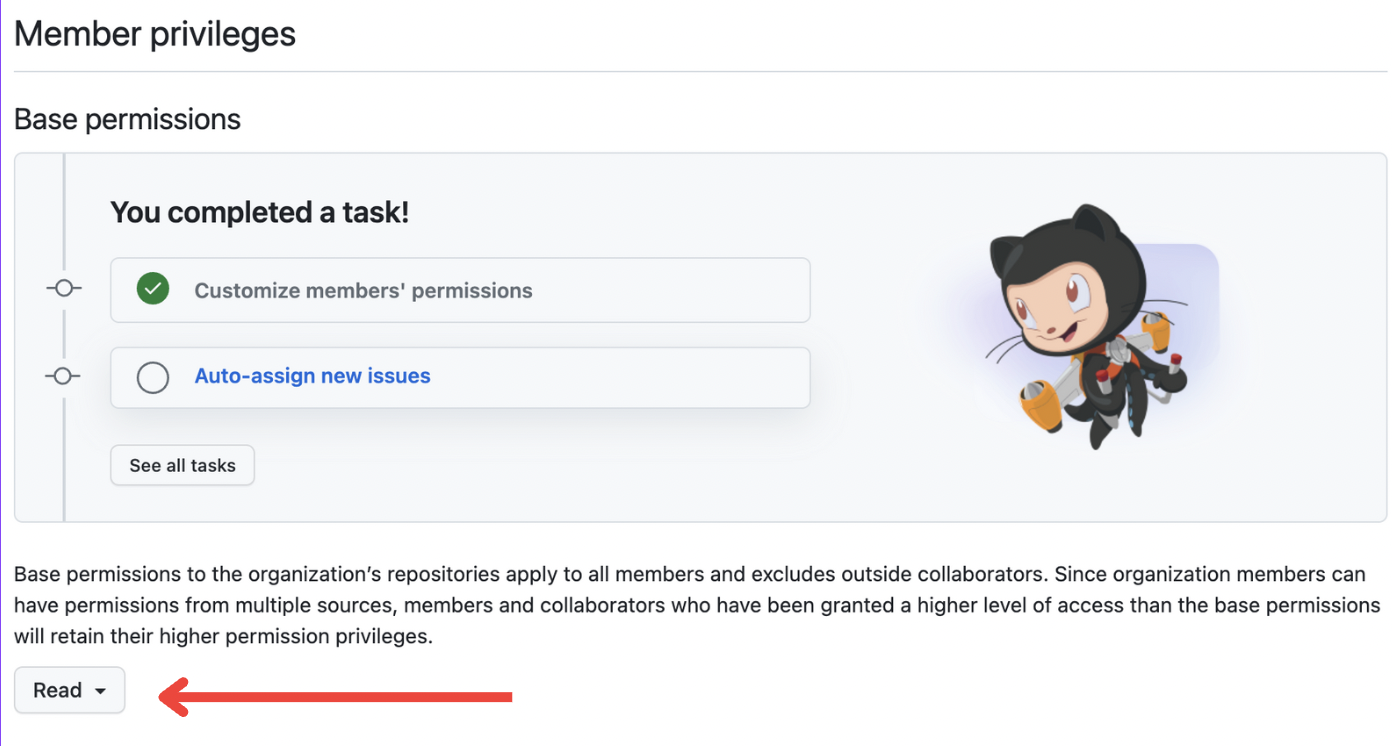Viewport: 1392px width, 746px height.
Task: Click the timeline node beside Customize members' permissions
Action: [64, 289]
